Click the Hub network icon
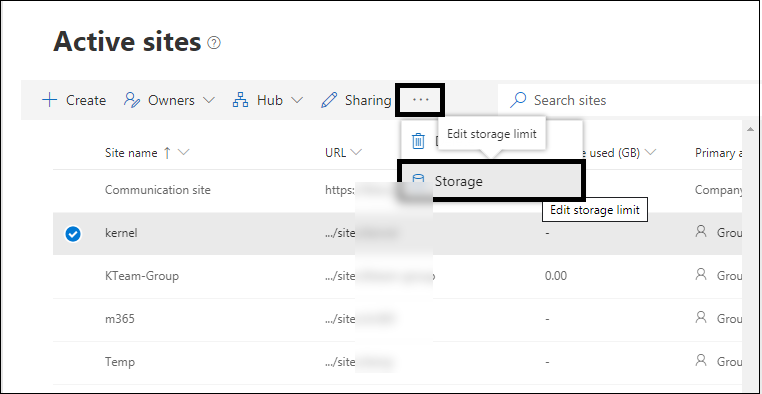The height and width of the screenshot is (394, 762). click(x=241, y=100)
